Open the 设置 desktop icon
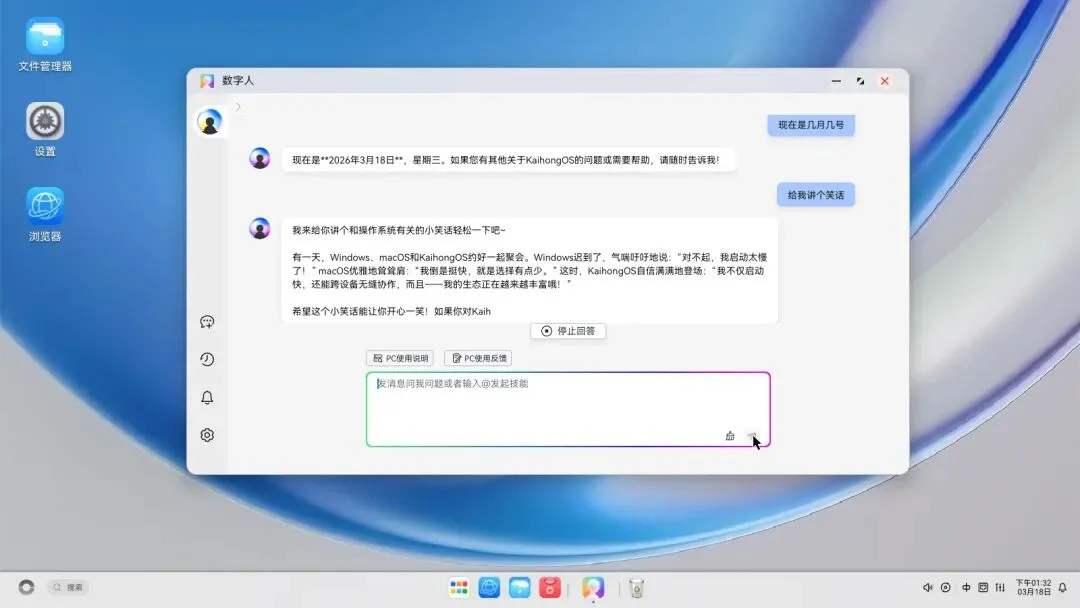 45,129
